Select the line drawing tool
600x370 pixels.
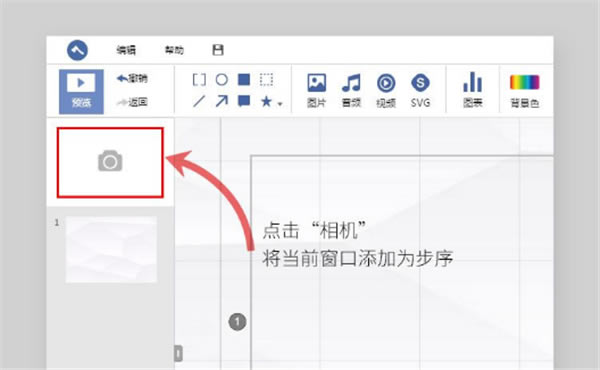(x=199, y=101)
